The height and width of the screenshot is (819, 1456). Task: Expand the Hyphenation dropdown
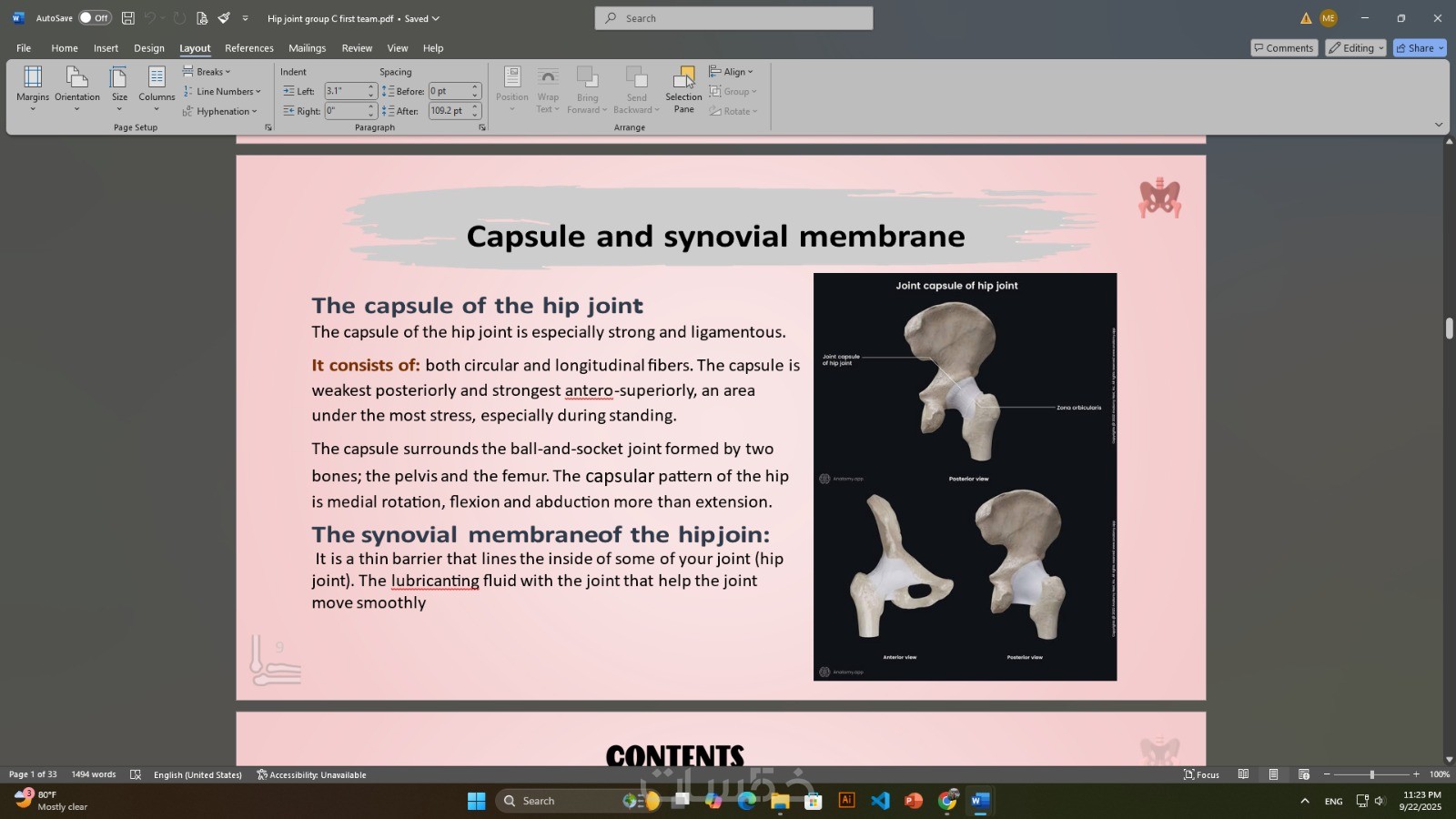(221, 112)
